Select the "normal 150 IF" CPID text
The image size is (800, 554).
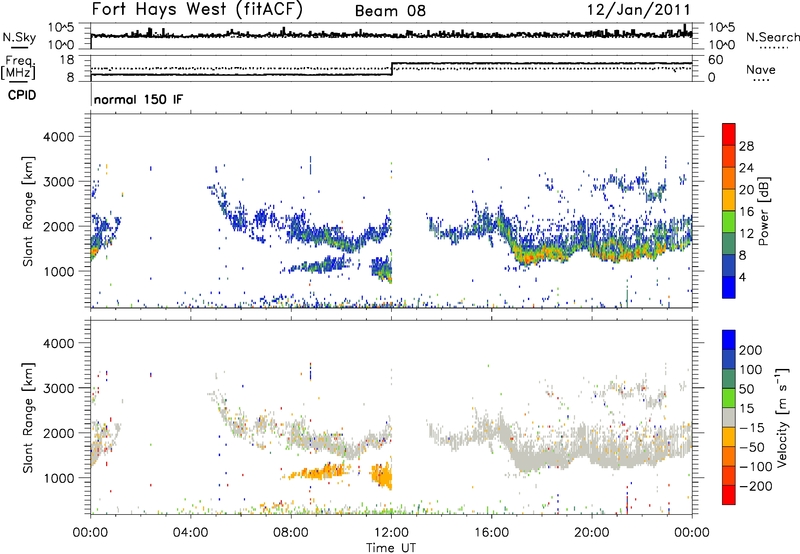pos(138,99)
